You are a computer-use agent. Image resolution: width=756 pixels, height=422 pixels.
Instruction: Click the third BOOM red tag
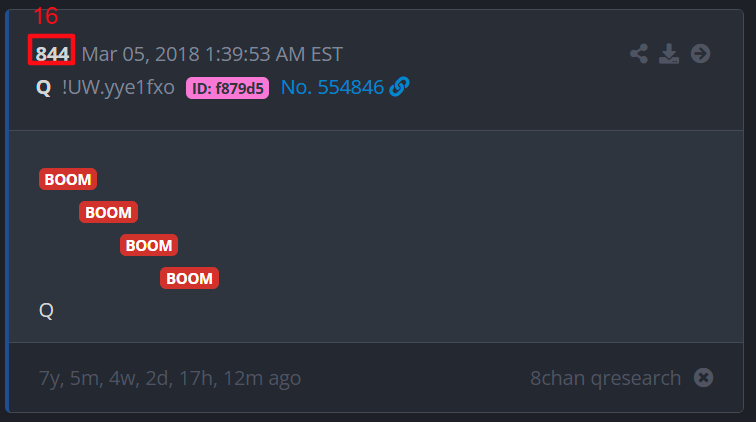click(149, 245)
